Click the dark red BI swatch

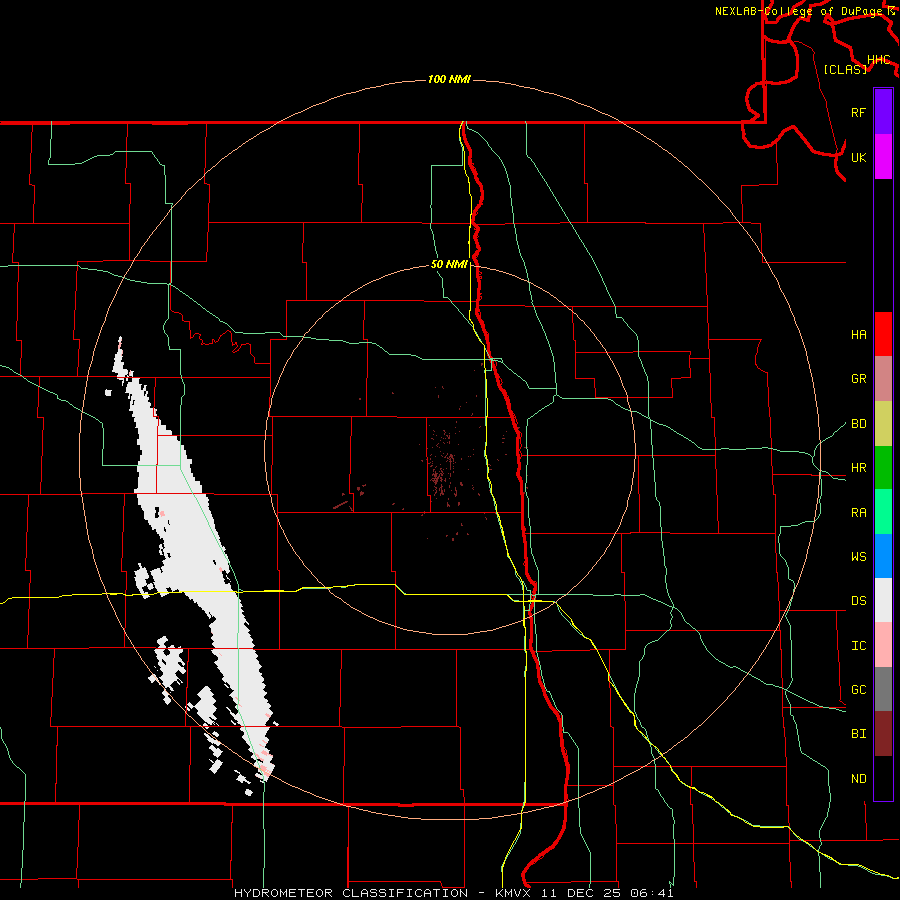(x=883, y=734)
